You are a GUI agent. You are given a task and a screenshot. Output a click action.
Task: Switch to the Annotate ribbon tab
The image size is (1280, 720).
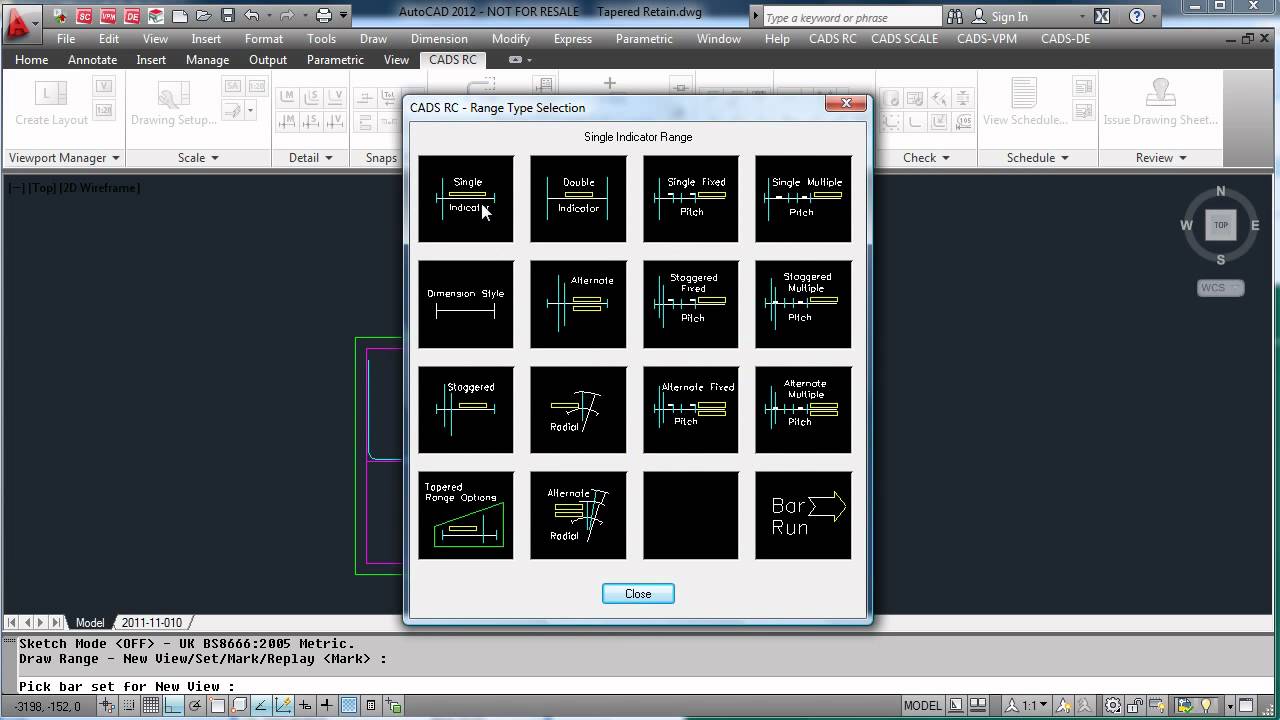click(x=92, y=60)
